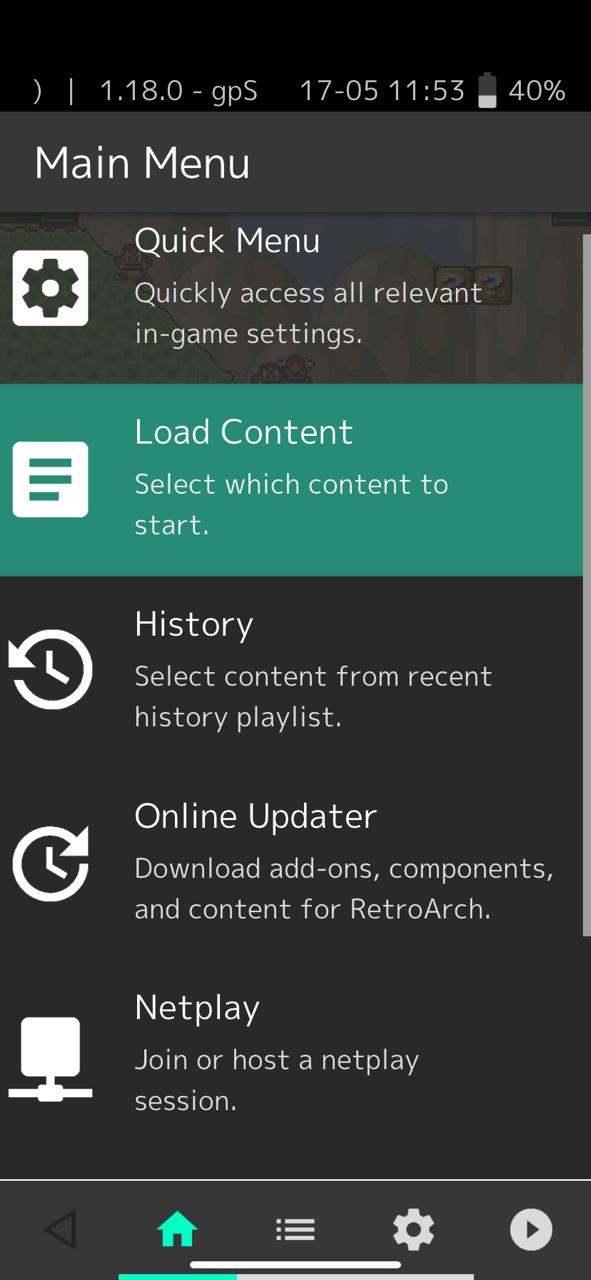Tap the Quick Menu gear icon
The image size is (591, 1280).
[x=50, y=288]
